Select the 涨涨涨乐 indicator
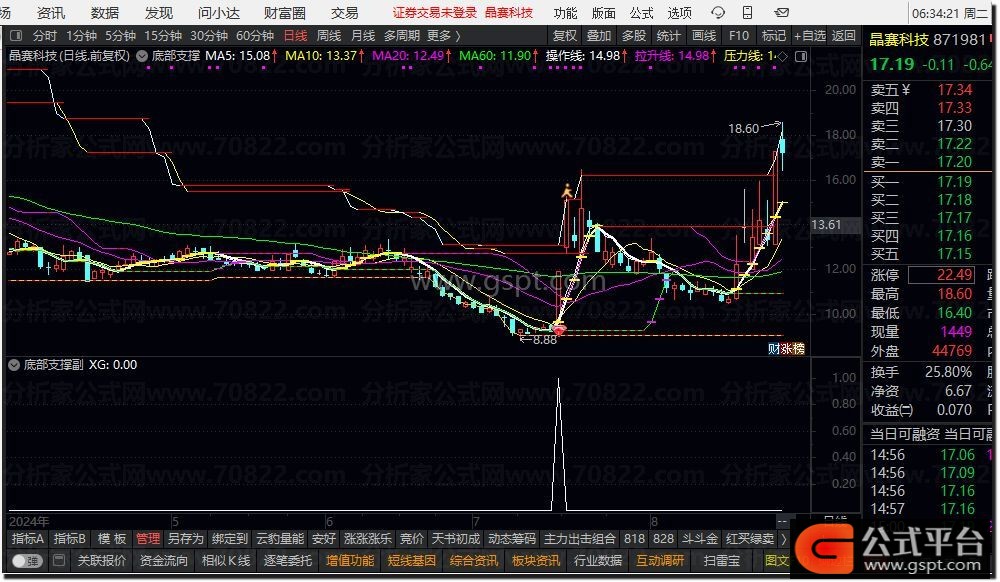The image size is (1000, 582). click(x=367, y=539)
